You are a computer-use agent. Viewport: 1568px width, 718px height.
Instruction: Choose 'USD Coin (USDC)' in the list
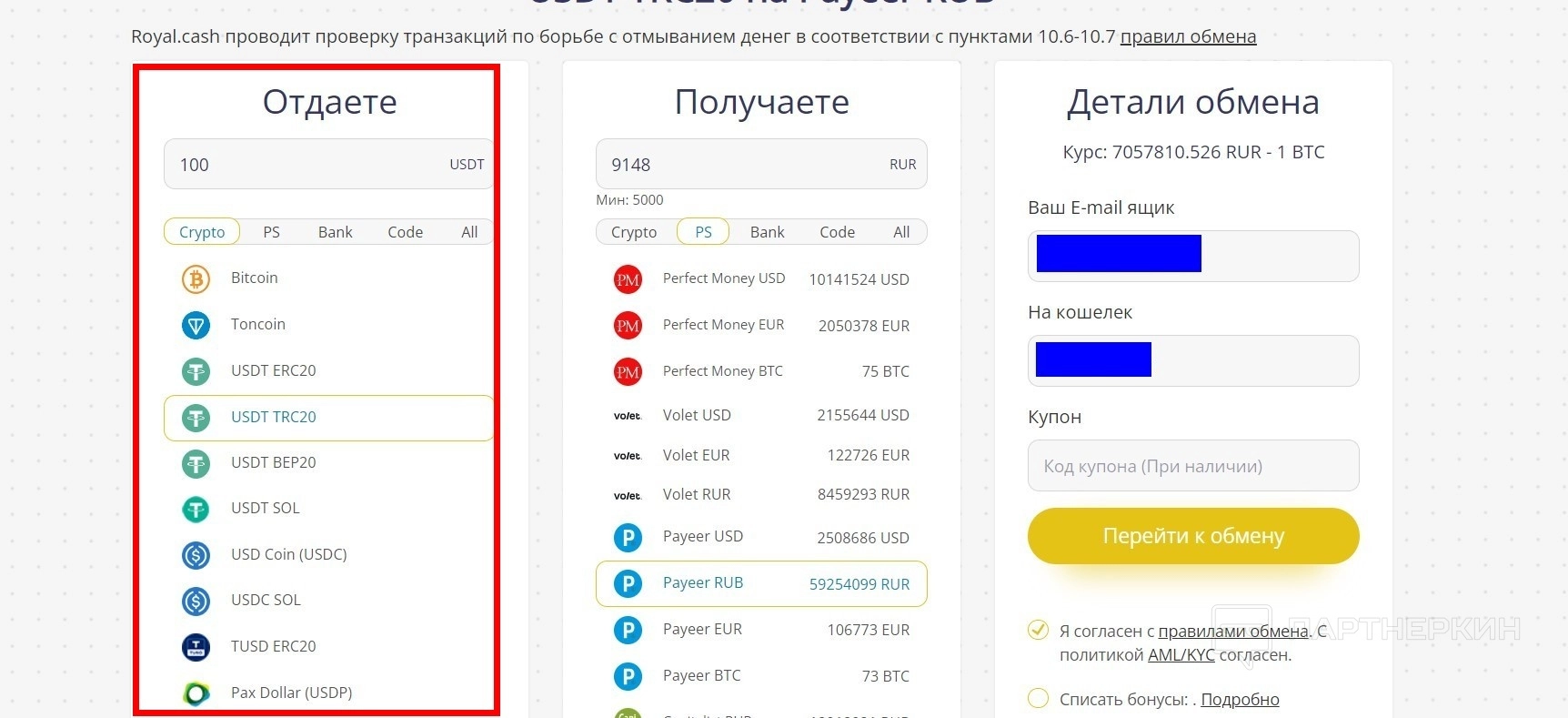point(328,555)
